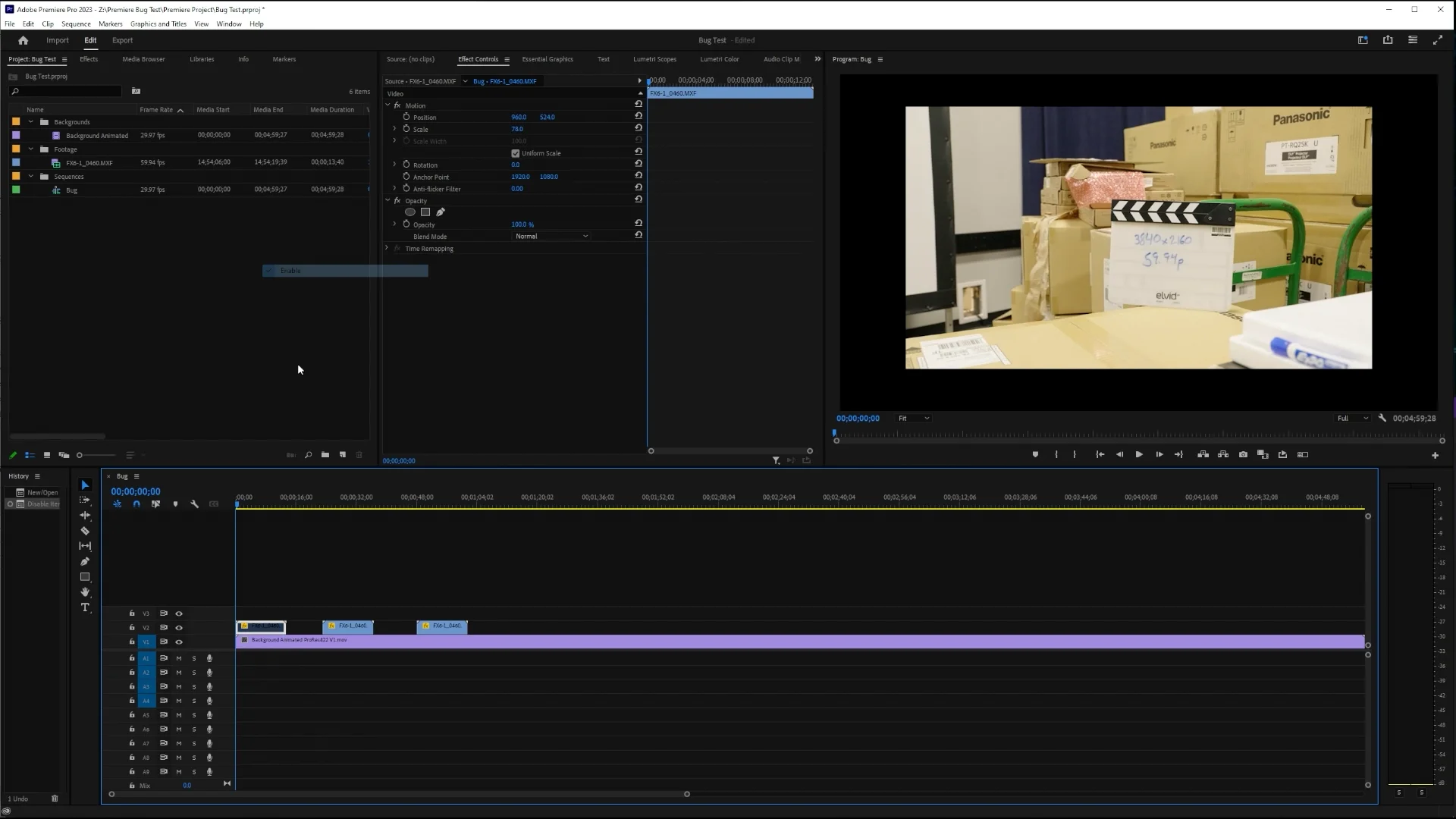
Task: Expand the Time Remapping section
Action: (x=387, y=248)
